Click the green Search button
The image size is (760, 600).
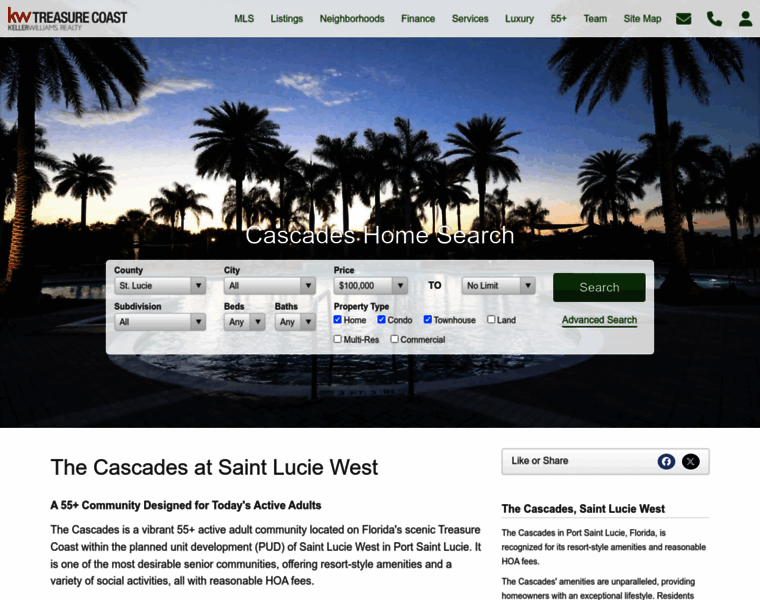pos(599,287)
